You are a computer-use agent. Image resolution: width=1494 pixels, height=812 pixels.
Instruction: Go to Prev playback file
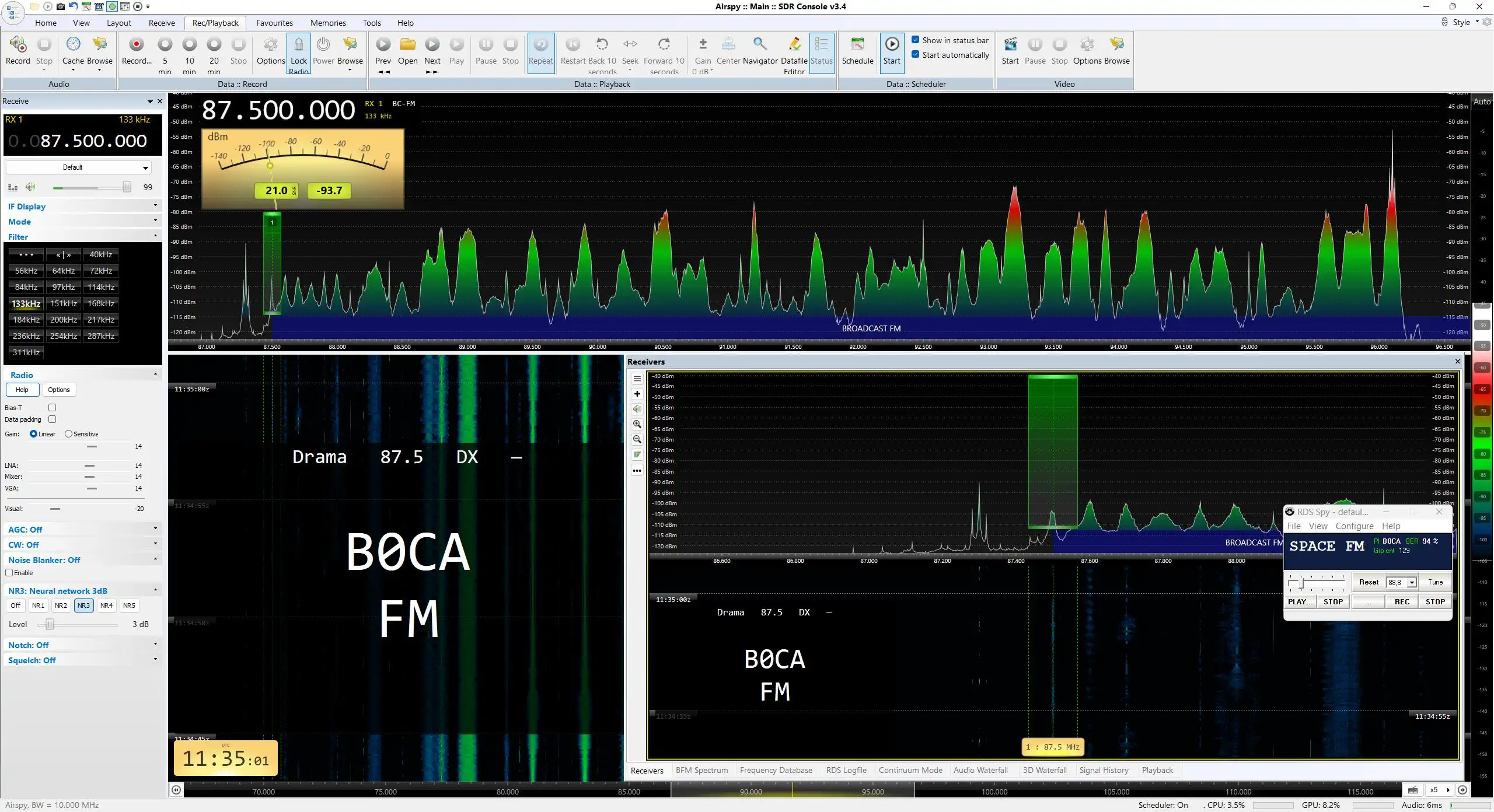383,44
